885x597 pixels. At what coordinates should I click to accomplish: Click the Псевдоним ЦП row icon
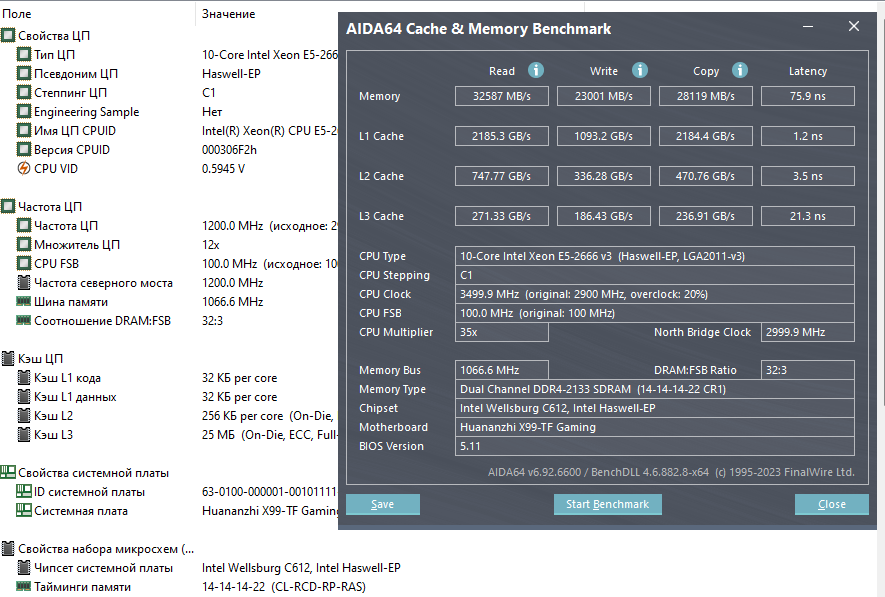tap(24, 73)
